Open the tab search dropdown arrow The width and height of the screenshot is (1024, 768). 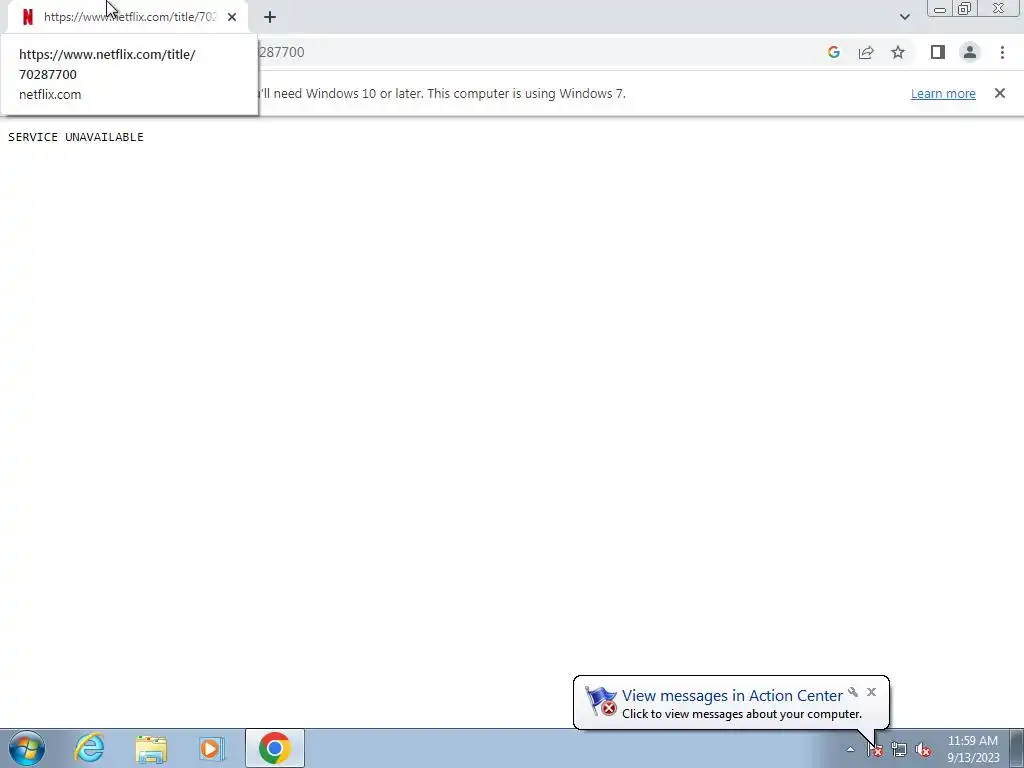(x=904, y=17)
